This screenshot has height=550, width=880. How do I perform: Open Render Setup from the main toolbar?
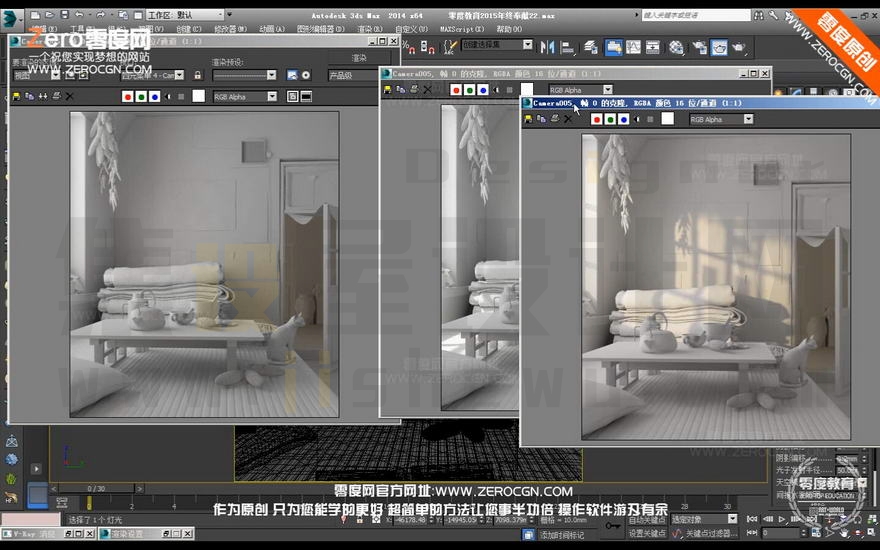700,47
